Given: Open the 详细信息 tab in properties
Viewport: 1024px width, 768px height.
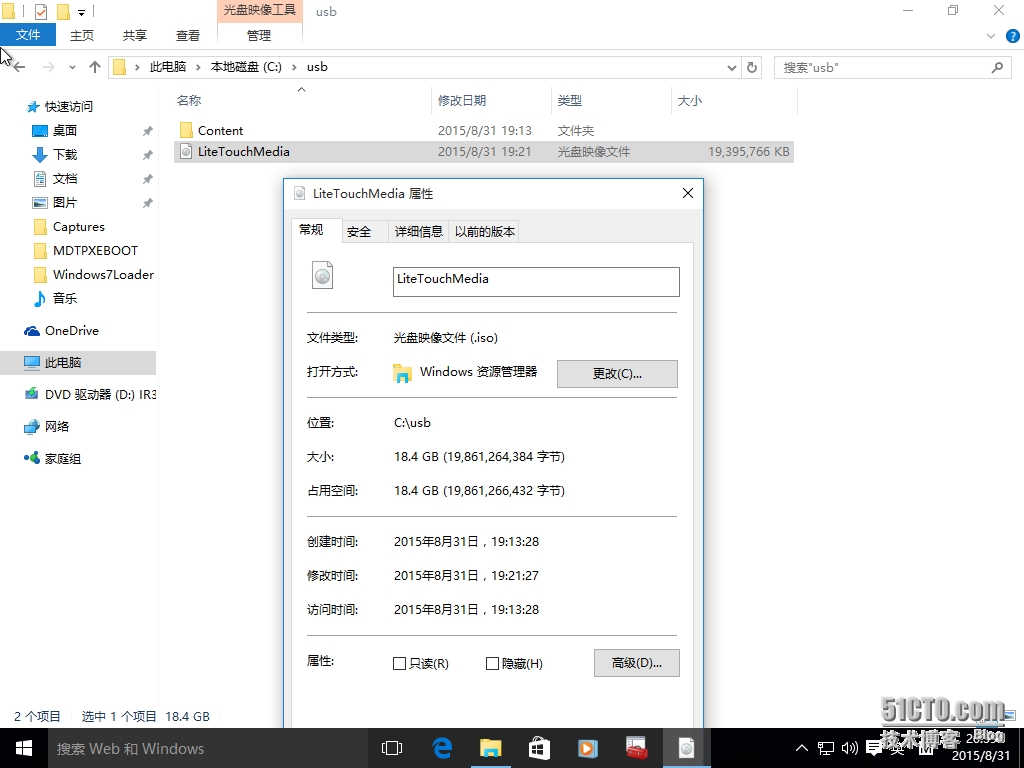Looking at the screenshot, I should pyautogui.click(x=418, y=231).
